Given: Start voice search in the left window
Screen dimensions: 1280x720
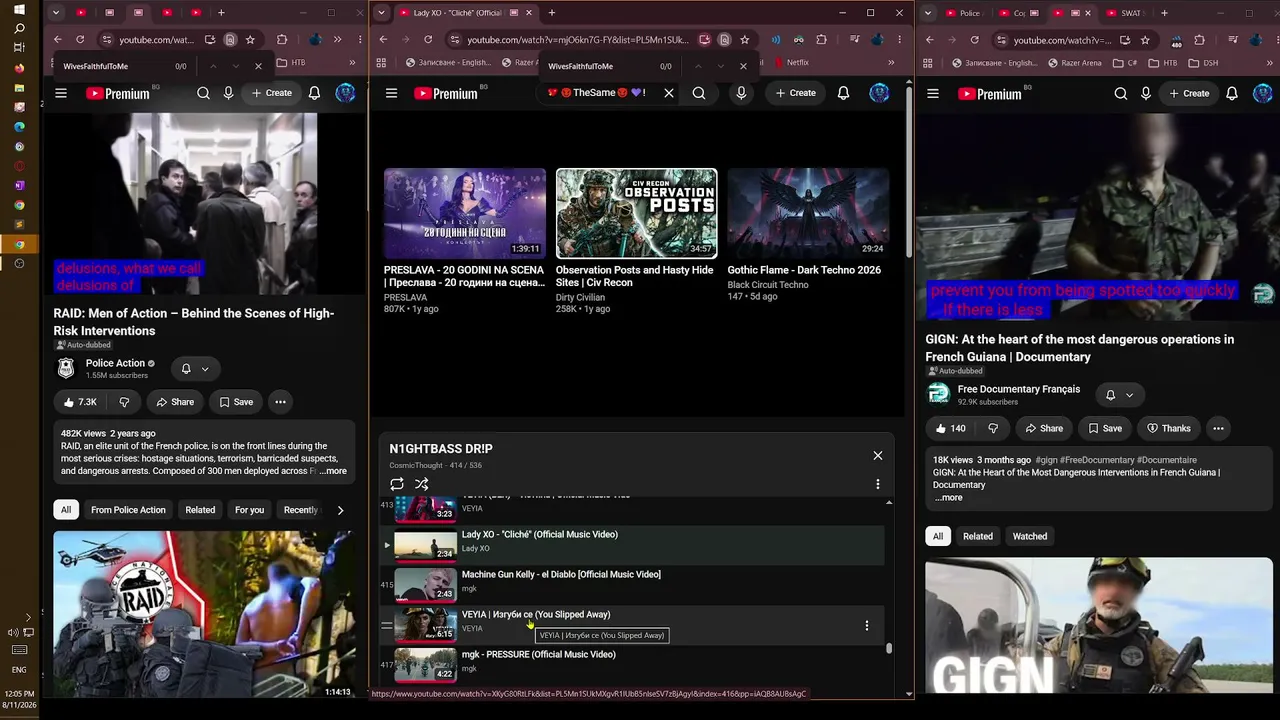Looking at the screenshot, I should 229,93.
